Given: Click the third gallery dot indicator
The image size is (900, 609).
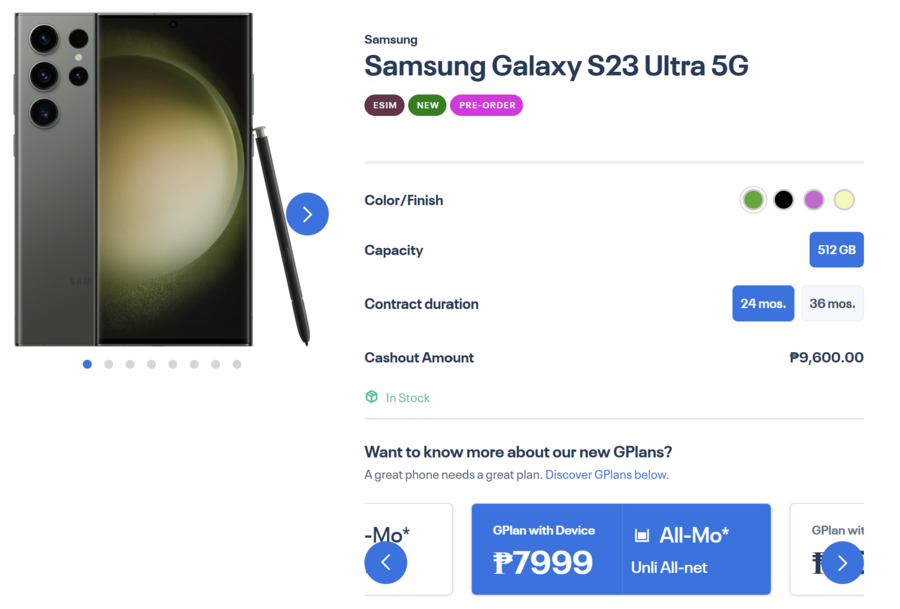Looking at the screenshot, I should [129, 364].
